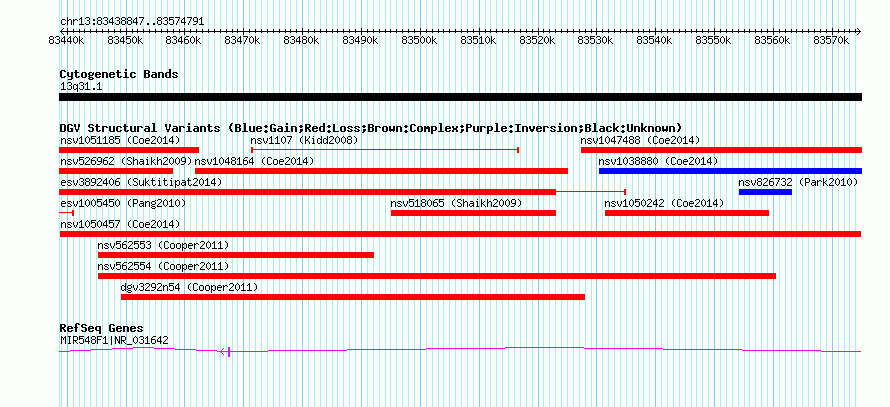Image resolution: width=890 pixels, height=407 pixels.
Task: Select the short esv1005450 variant mark
Action: pos(66,213)
